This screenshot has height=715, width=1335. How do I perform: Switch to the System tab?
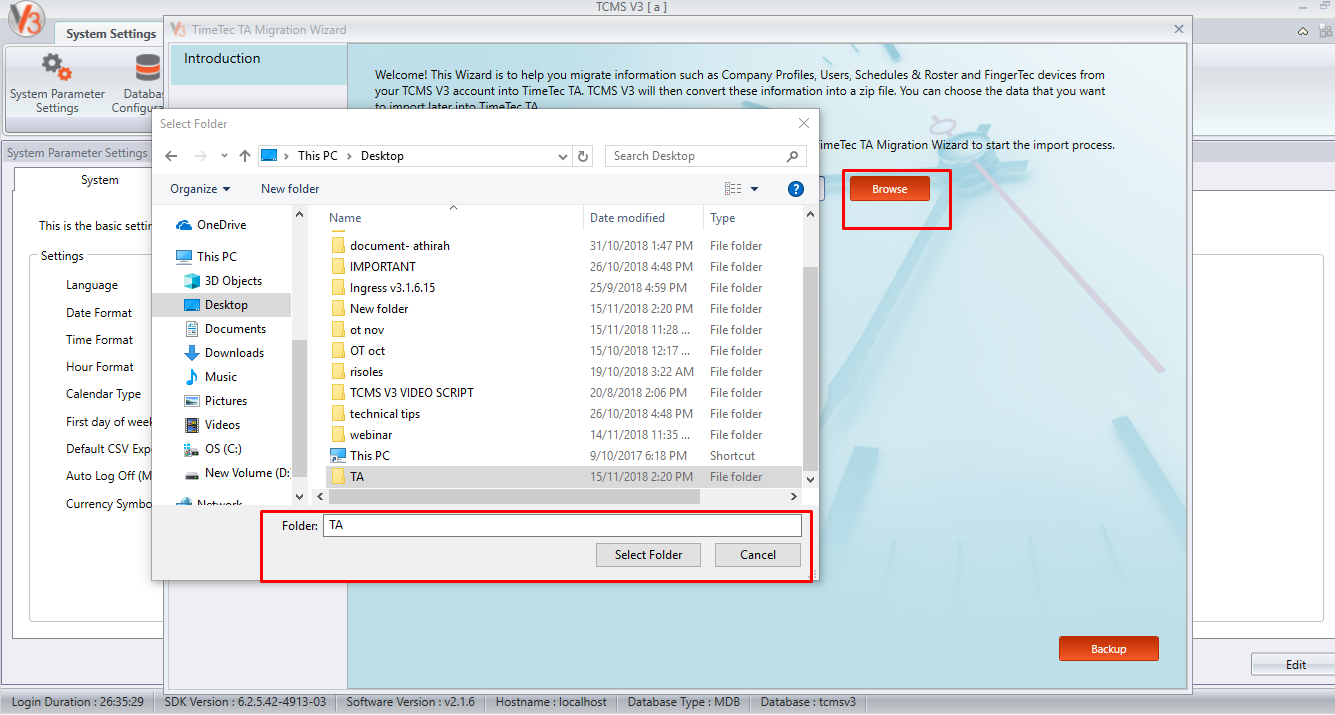click(x=100, y=180)
